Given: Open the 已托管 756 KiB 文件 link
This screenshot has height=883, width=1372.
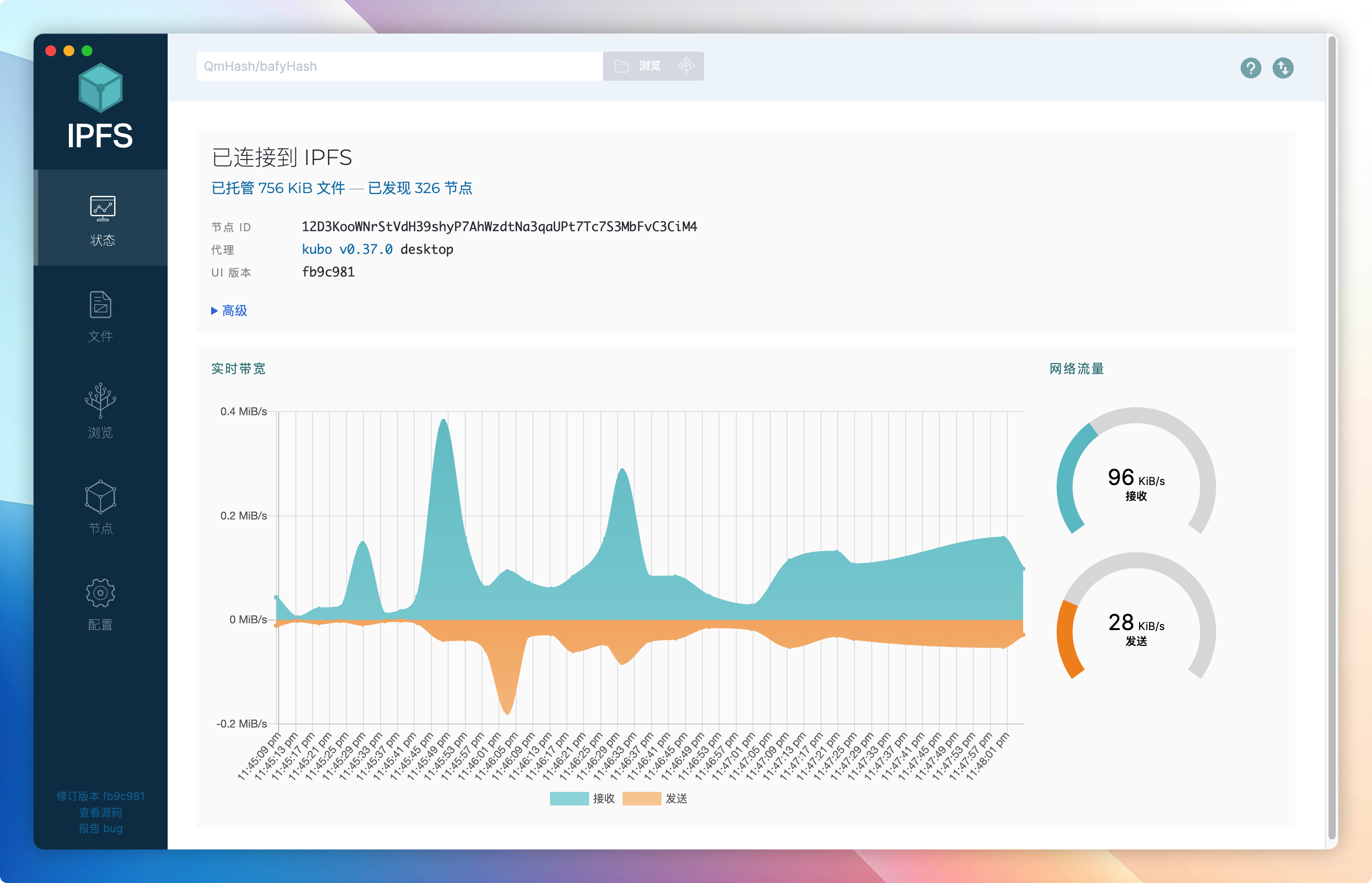Looking at the screenshot, I should click(278, 188).
